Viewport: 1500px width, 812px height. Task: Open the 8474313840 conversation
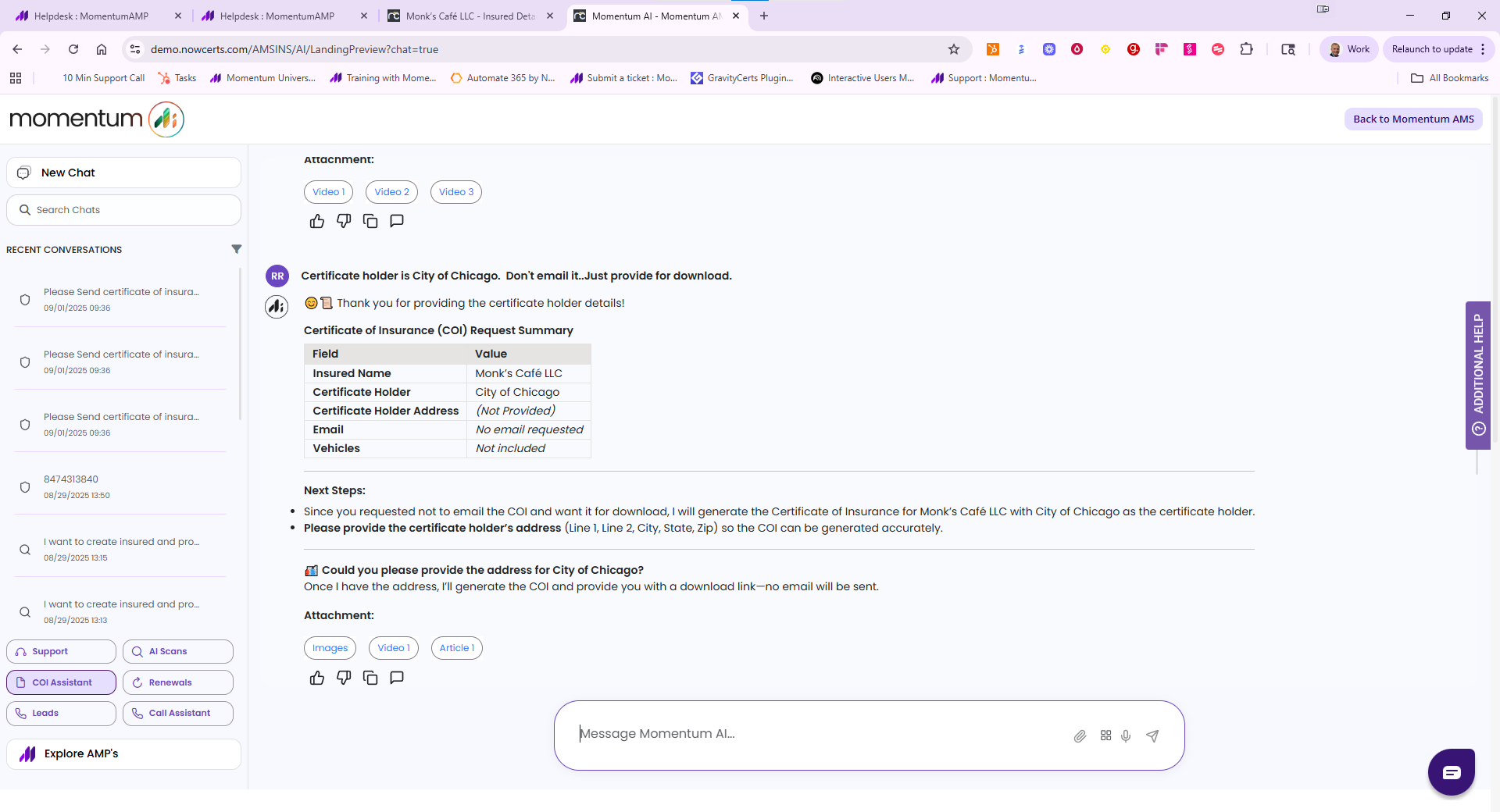click(x=121, y=486)
